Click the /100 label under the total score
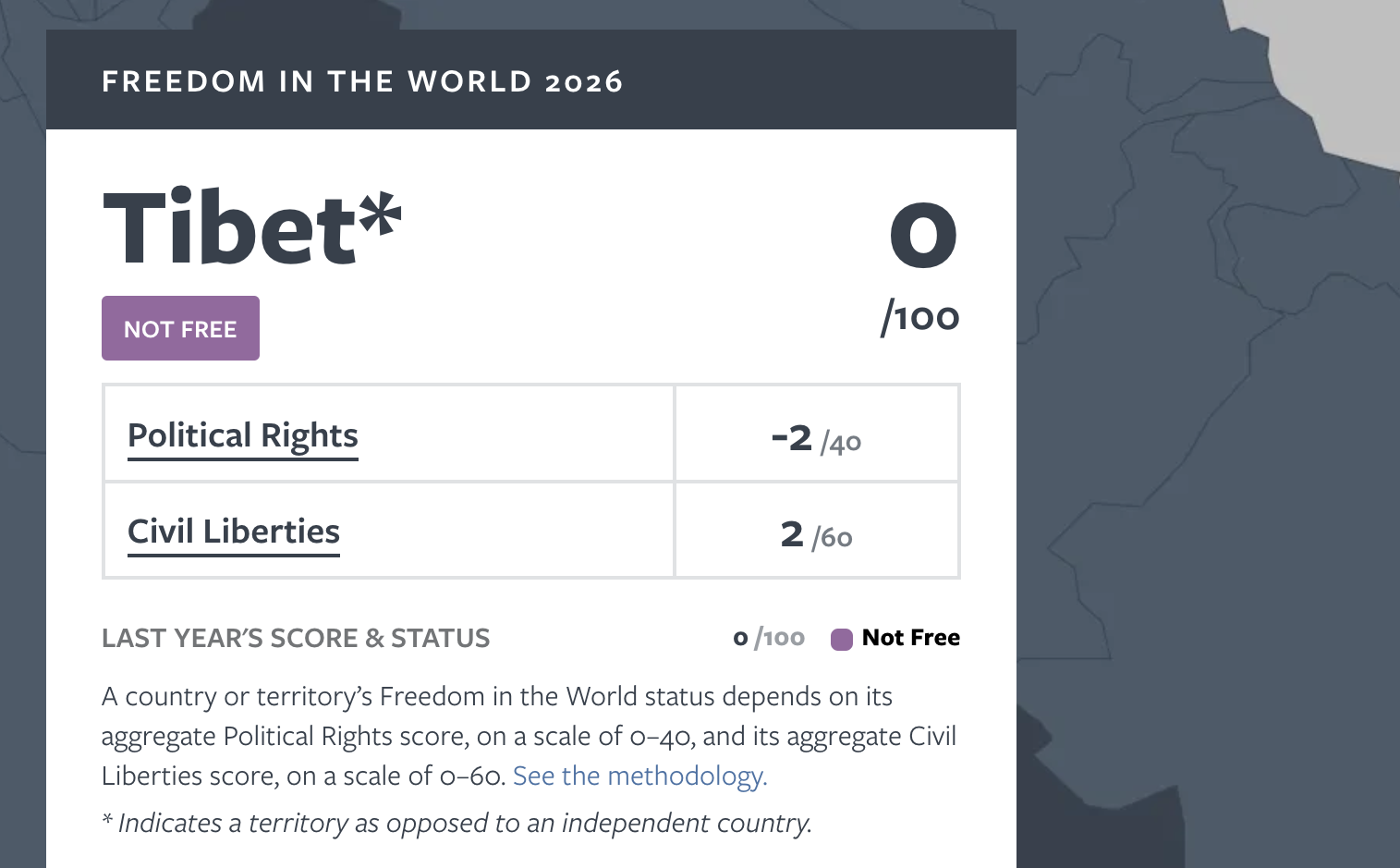 point(920,317)
